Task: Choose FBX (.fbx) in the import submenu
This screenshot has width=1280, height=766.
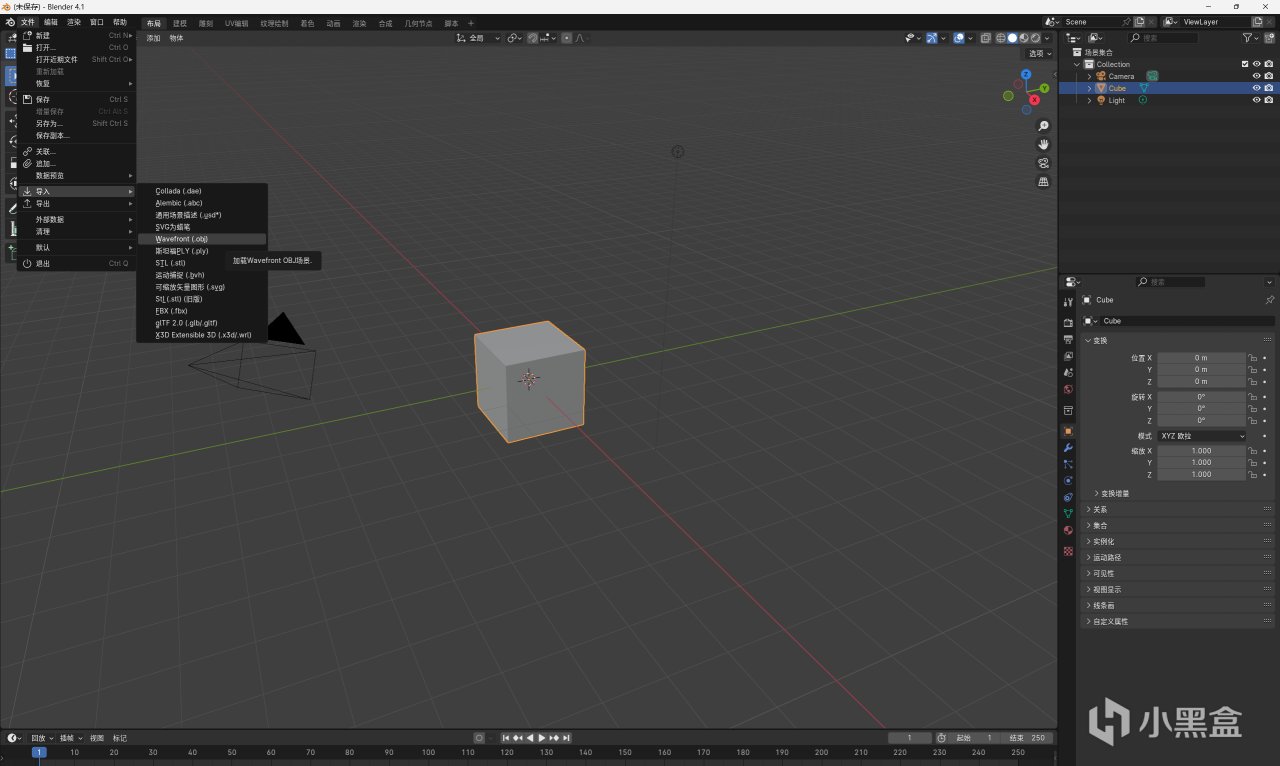Action: [x=202, y=311]
